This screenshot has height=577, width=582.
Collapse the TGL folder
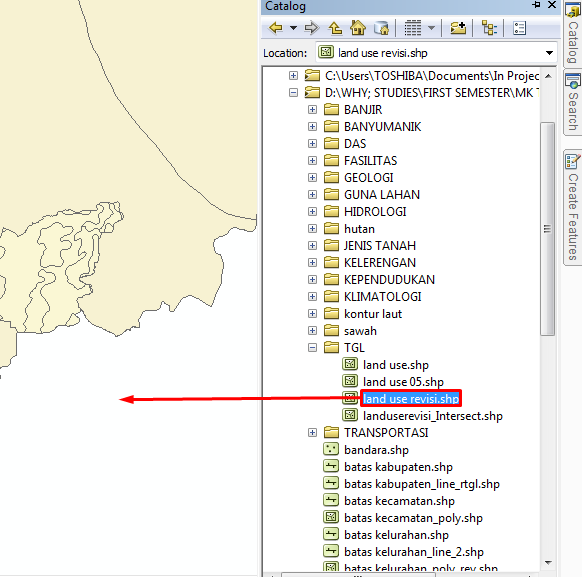(313, 348)
